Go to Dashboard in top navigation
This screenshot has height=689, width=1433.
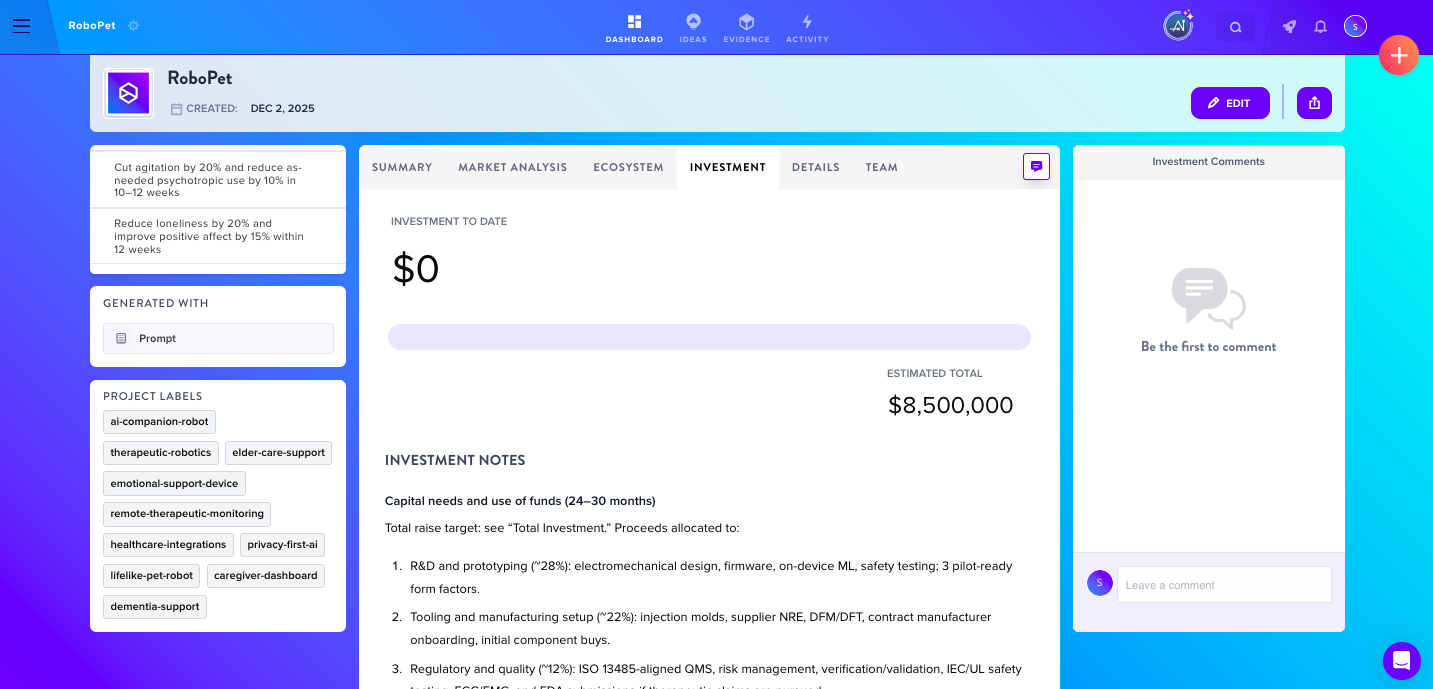tap(634, 29)
